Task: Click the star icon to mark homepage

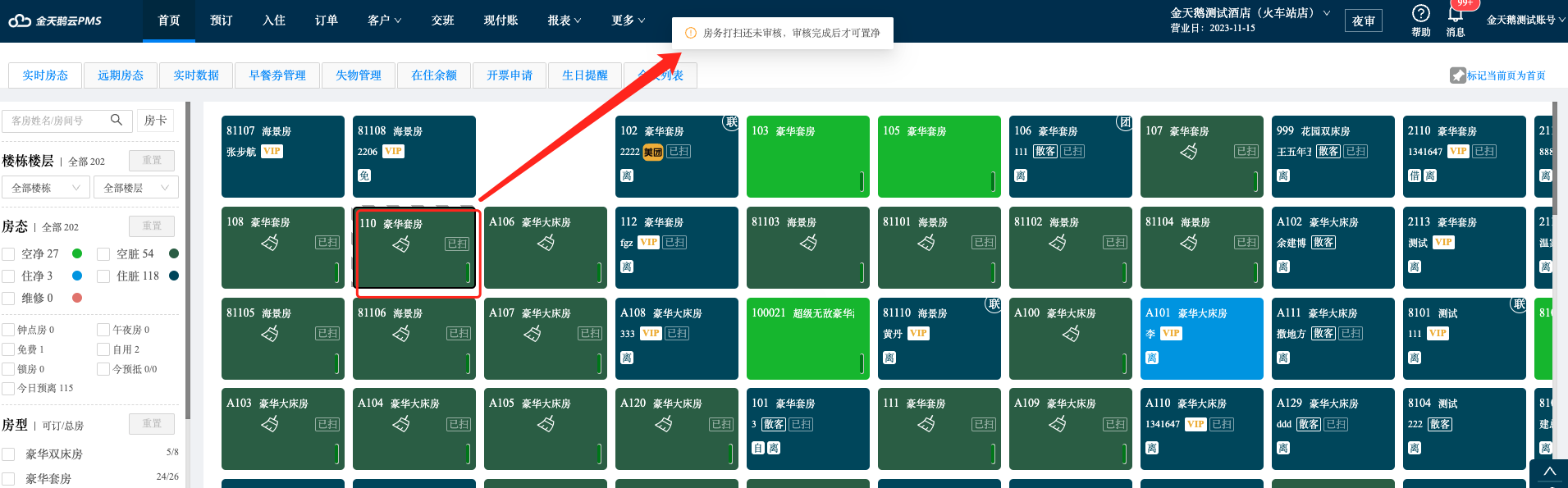Action: [1458, 75]
